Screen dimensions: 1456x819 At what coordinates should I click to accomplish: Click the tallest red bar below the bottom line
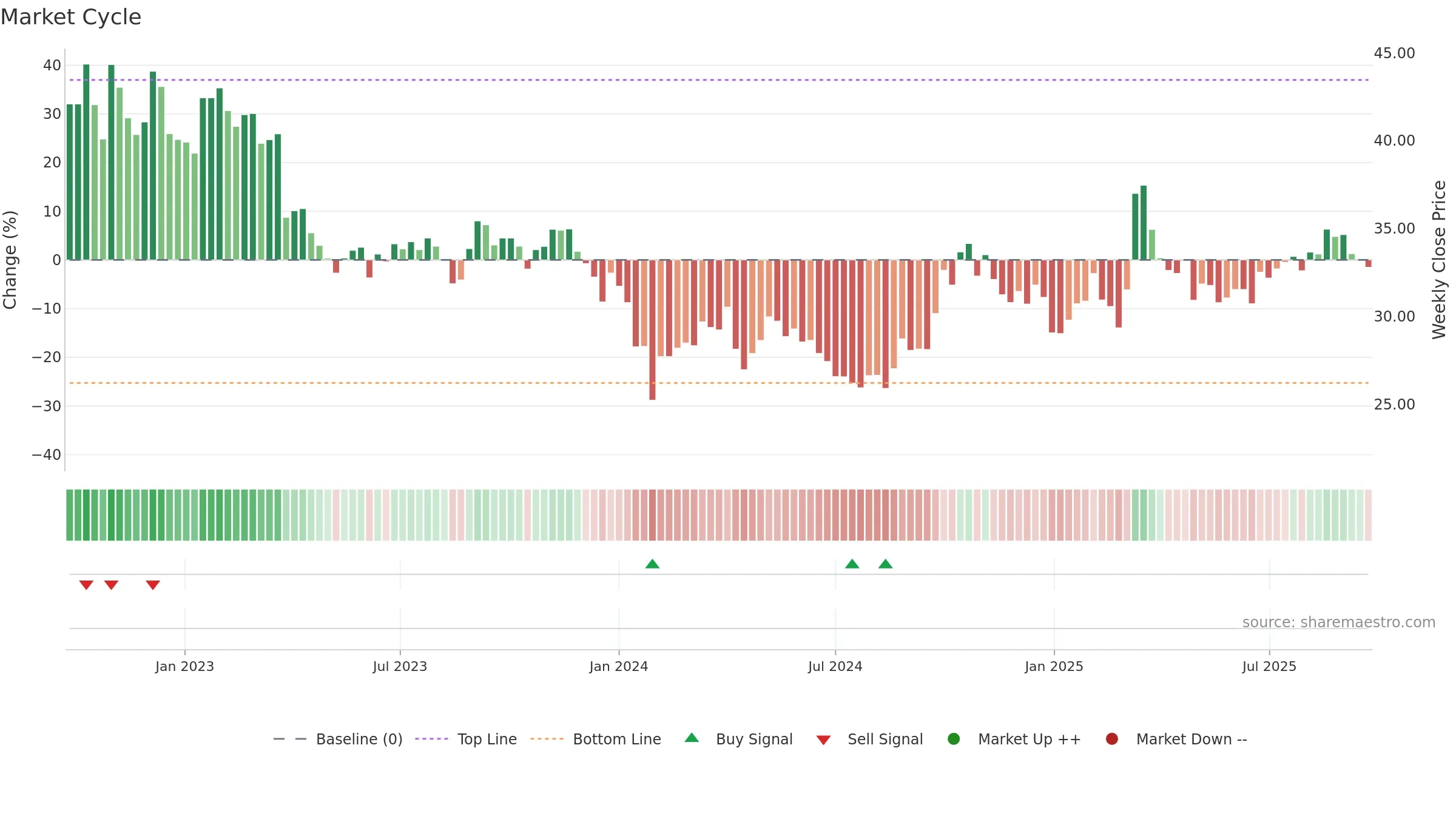[652, 329]
